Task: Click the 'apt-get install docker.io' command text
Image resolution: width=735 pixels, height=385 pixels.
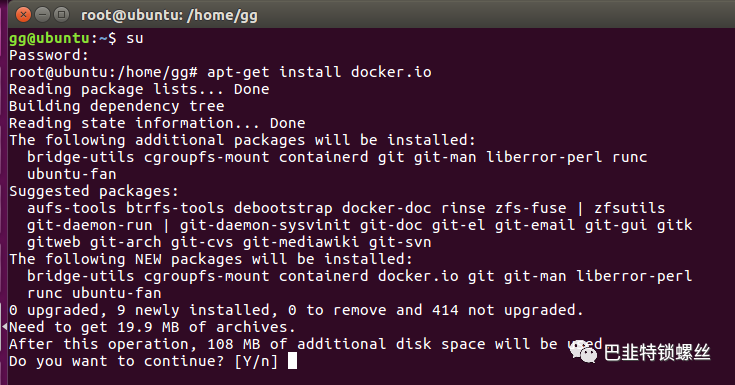Action: 319,72
